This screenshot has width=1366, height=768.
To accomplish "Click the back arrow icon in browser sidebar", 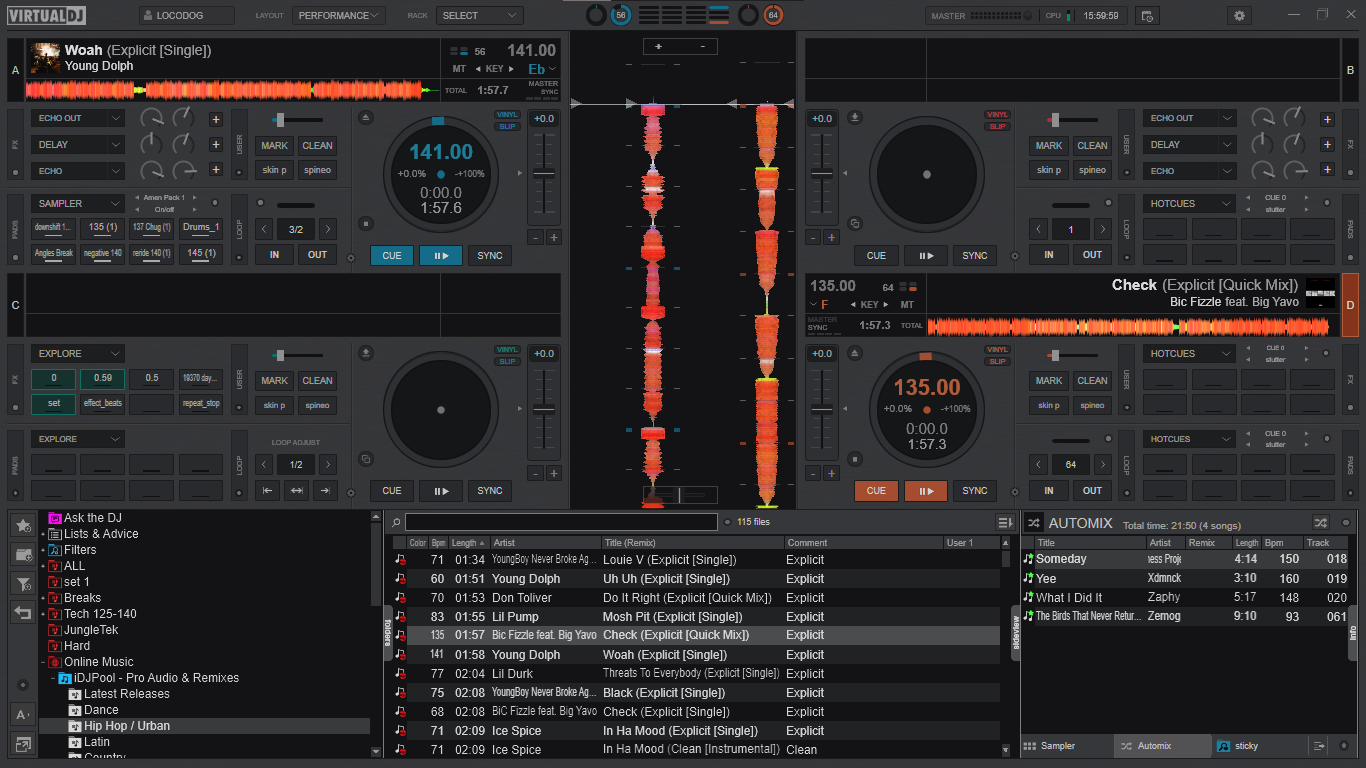I will pos(23,612).
